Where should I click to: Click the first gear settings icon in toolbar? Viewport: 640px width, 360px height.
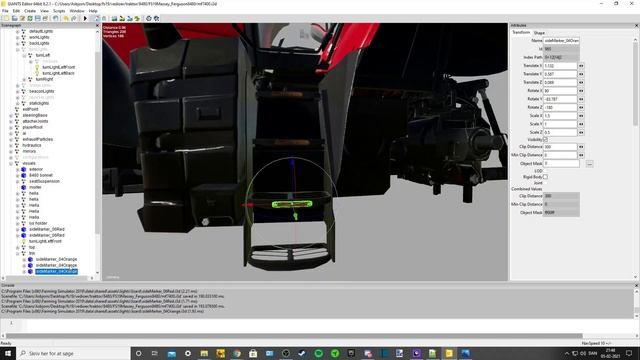pos(149,18)
